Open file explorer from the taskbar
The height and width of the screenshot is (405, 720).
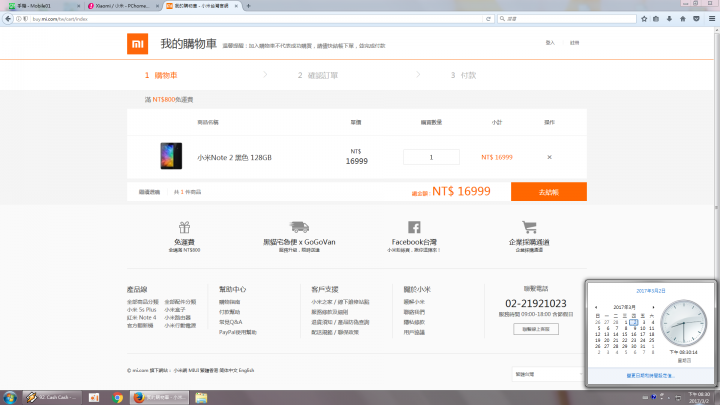(201, 398)
